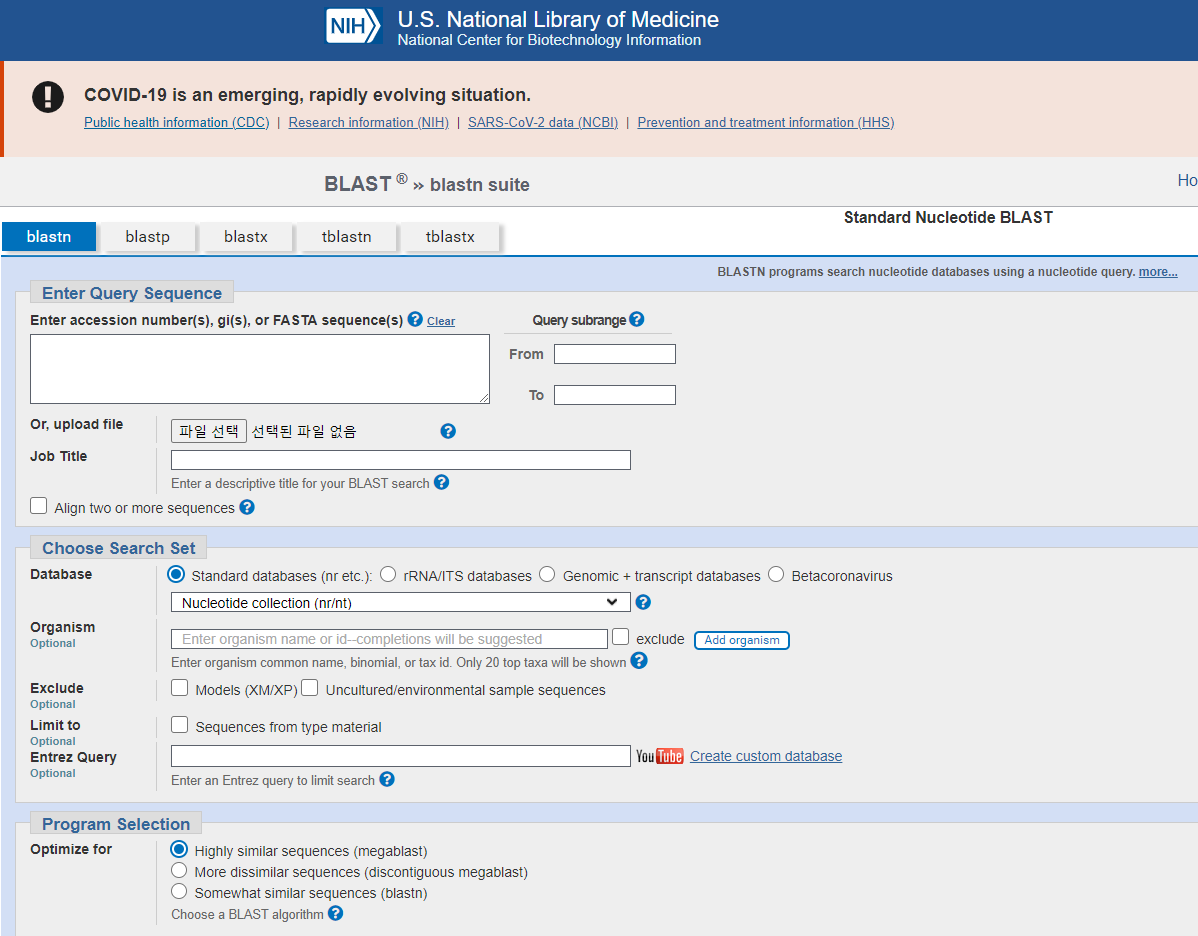The width and height of the screenshot is (1198, 936).
Task: Click the query sequence text area
Action: click(x=260, y=368)
